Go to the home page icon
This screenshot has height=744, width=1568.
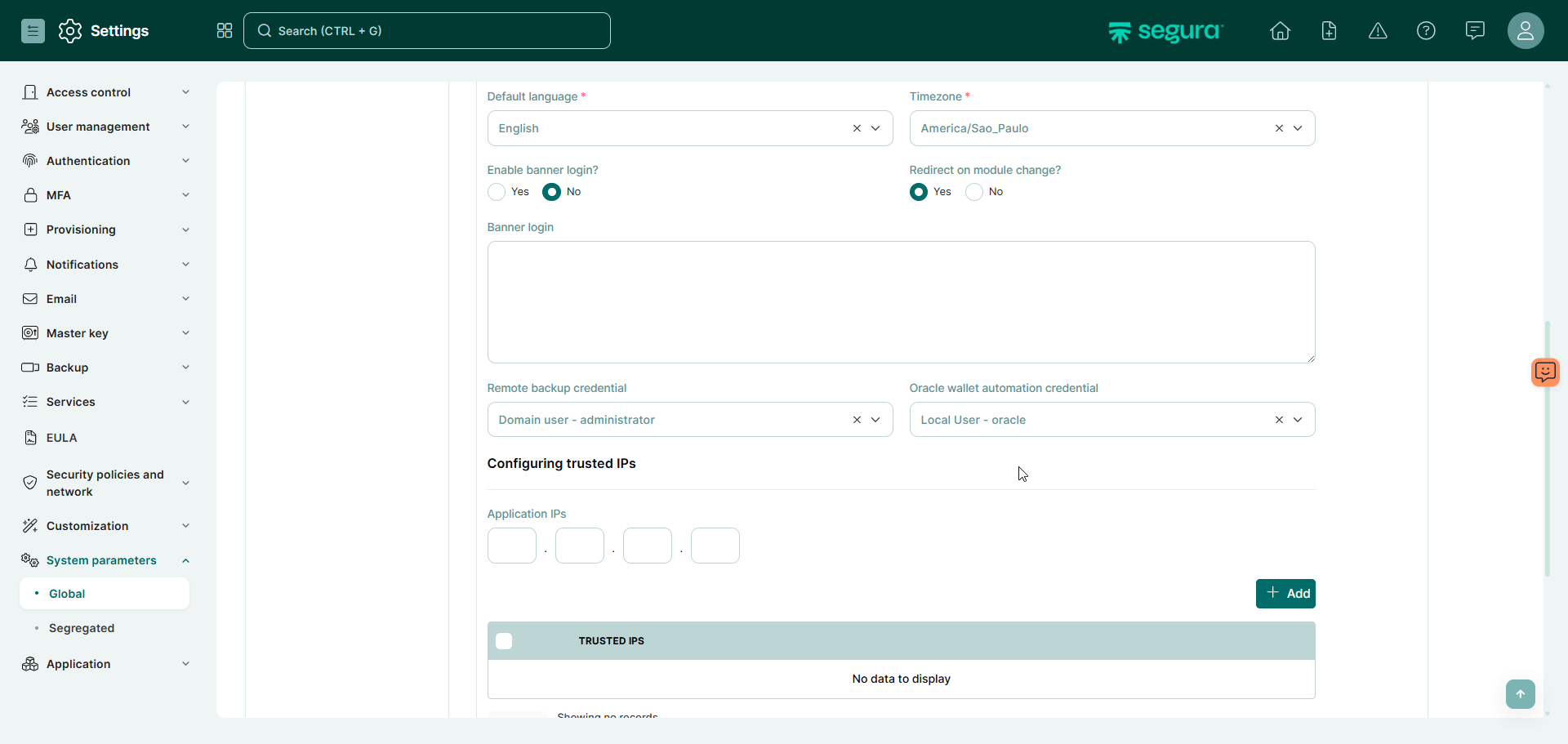[1280, 31]
